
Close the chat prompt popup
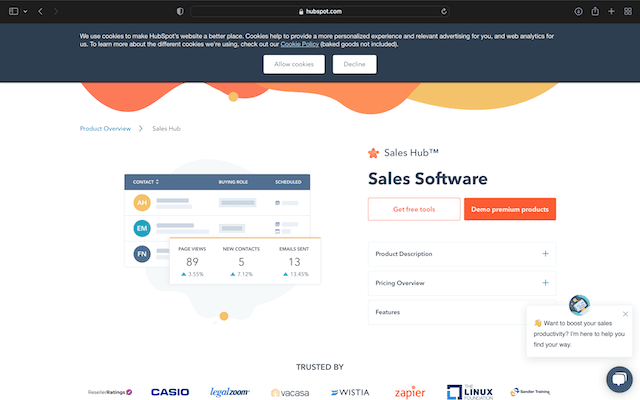coord(625,314)
